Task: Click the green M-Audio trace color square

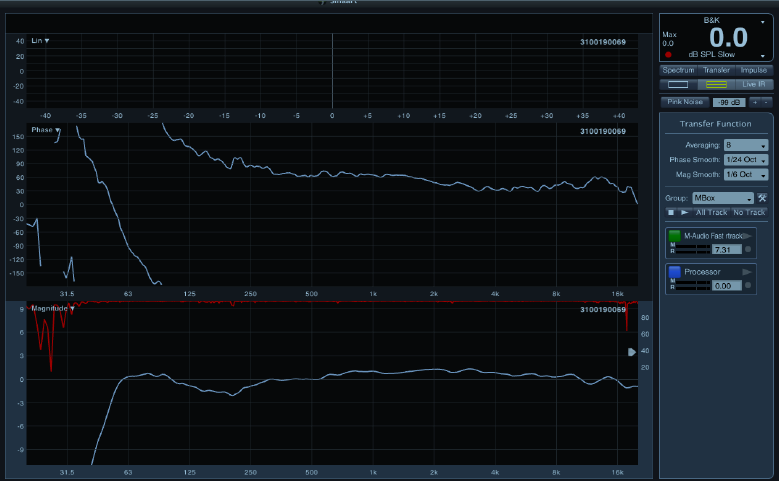Action: pyautogui.click(x=675, y=235)
